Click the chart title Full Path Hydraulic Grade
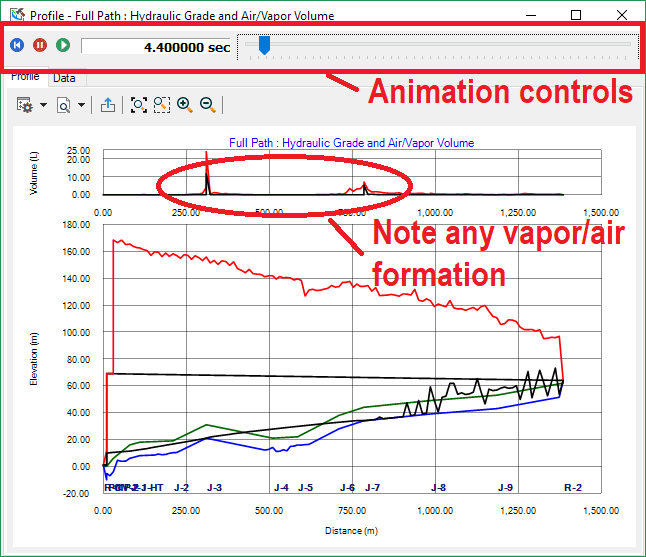 [351, 143]
